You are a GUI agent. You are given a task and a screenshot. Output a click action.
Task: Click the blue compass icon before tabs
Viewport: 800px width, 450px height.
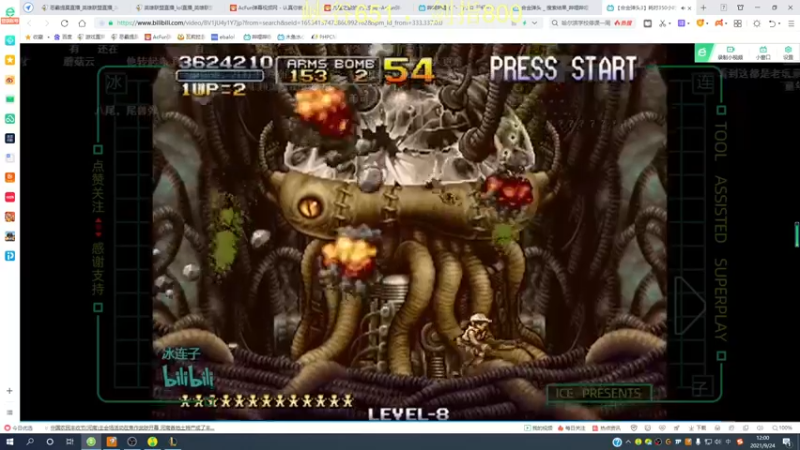(x=28, y=8)
